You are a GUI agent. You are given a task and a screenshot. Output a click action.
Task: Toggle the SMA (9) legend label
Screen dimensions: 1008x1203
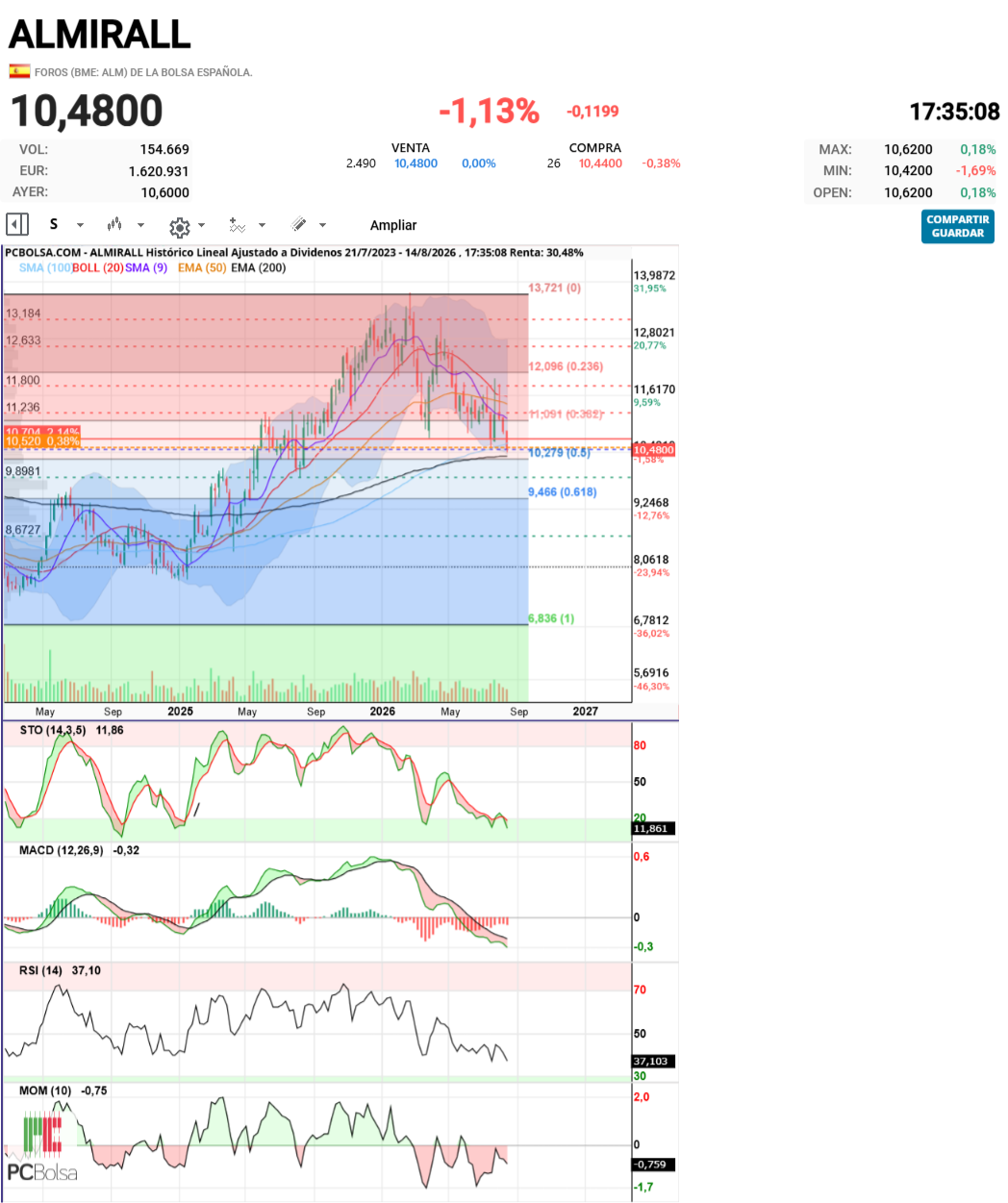(146, 267)
